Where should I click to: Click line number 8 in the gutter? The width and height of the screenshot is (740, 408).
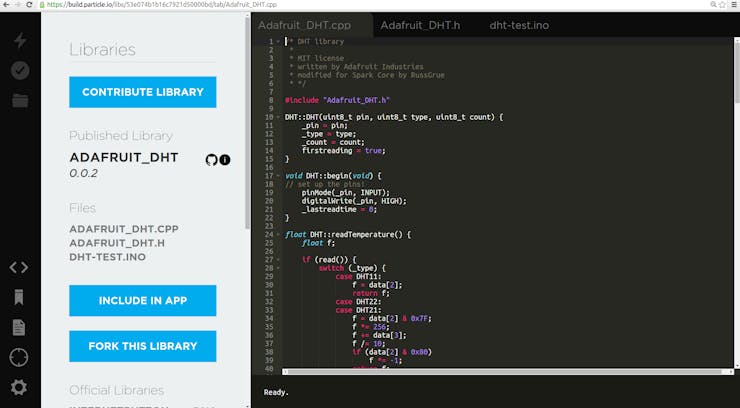(271, 100)
